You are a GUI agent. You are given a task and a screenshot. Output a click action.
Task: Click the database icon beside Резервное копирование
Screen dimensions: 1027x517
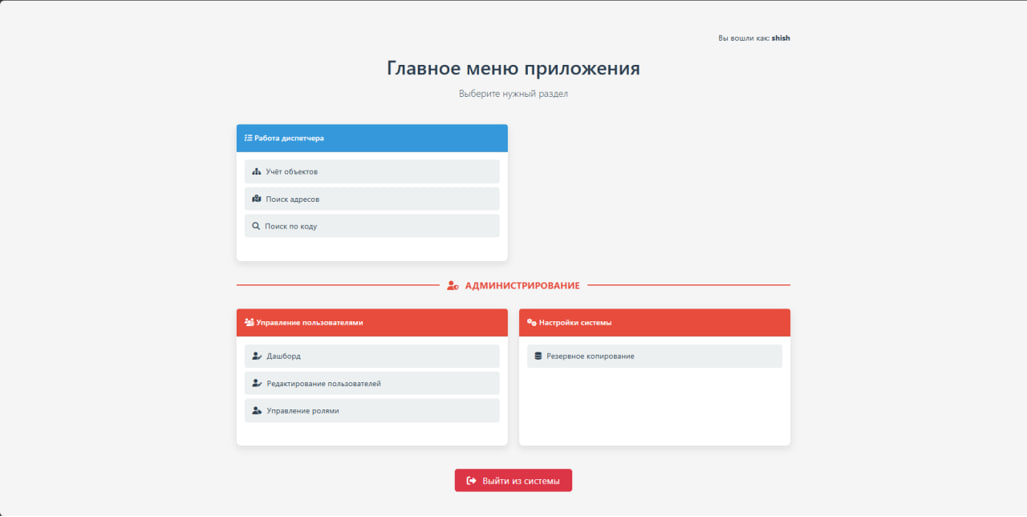pyautogui.click(x=538, y=356)
